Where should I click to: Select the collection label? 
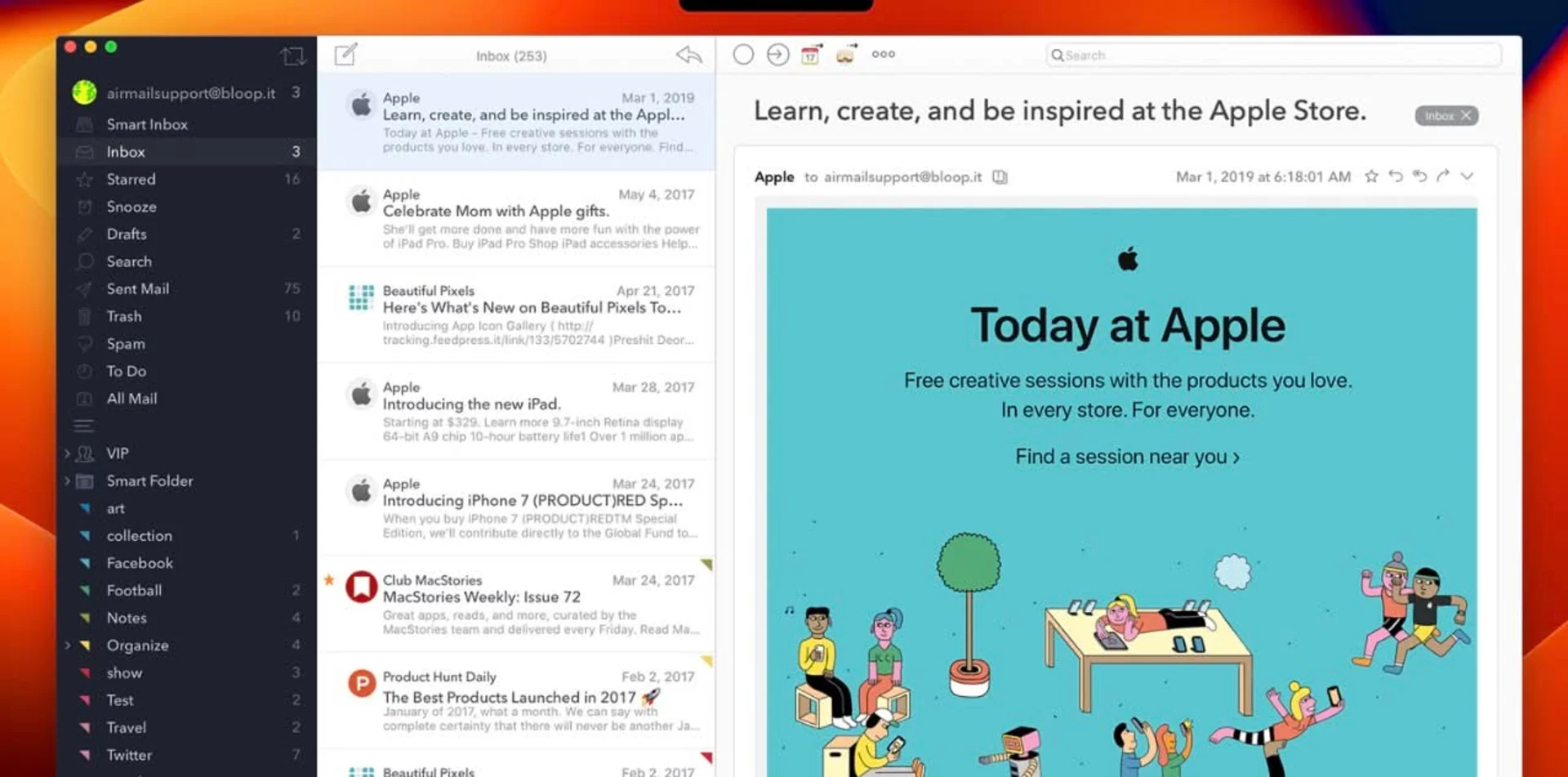186,536
